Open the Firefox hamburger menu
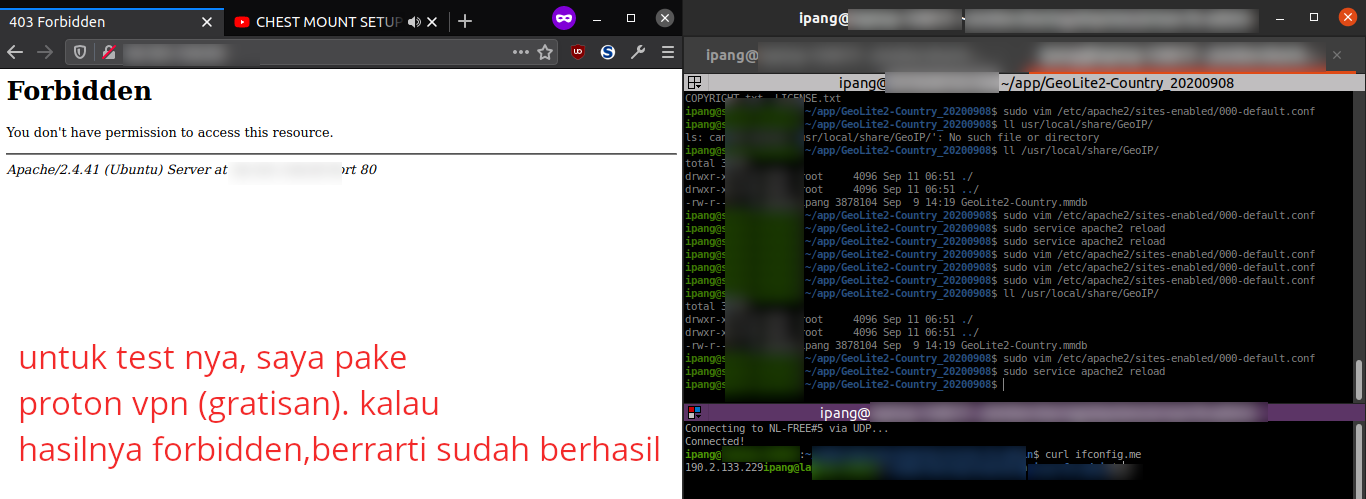Image resolution: width=1366 pixels, height=499 pixels. [x=667, y=53]
